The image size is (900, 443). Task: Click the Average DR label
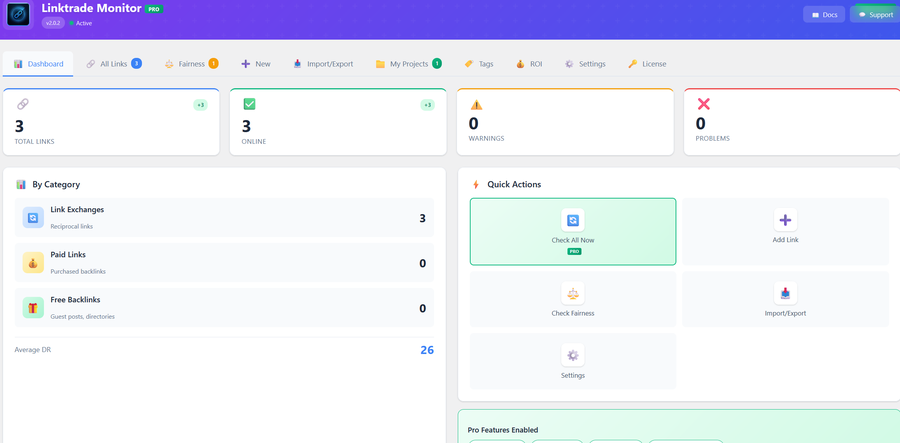click(x=33, y=349)
